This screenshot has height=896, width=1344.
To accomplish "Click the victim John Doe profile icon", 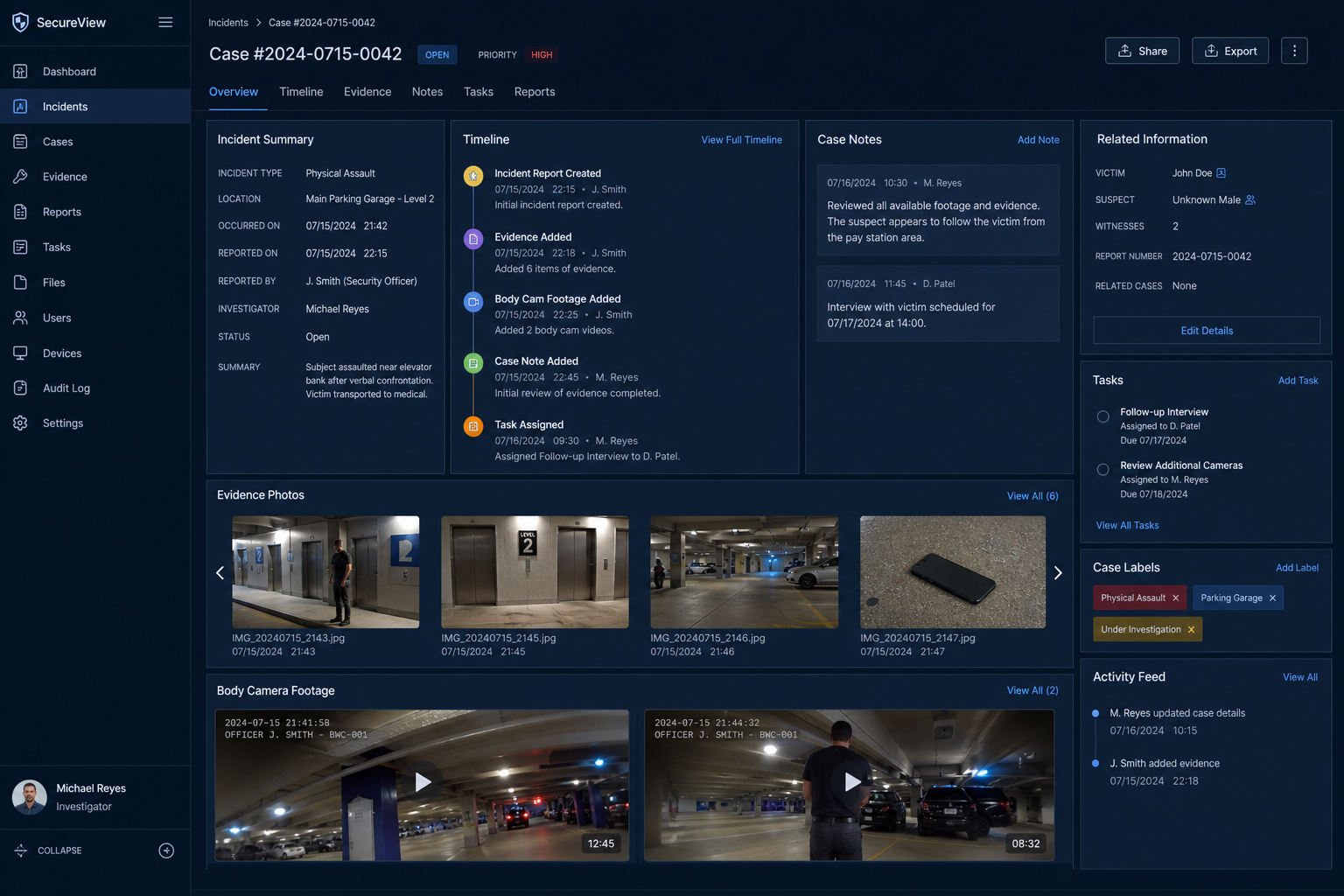I will pos(1221,173).
